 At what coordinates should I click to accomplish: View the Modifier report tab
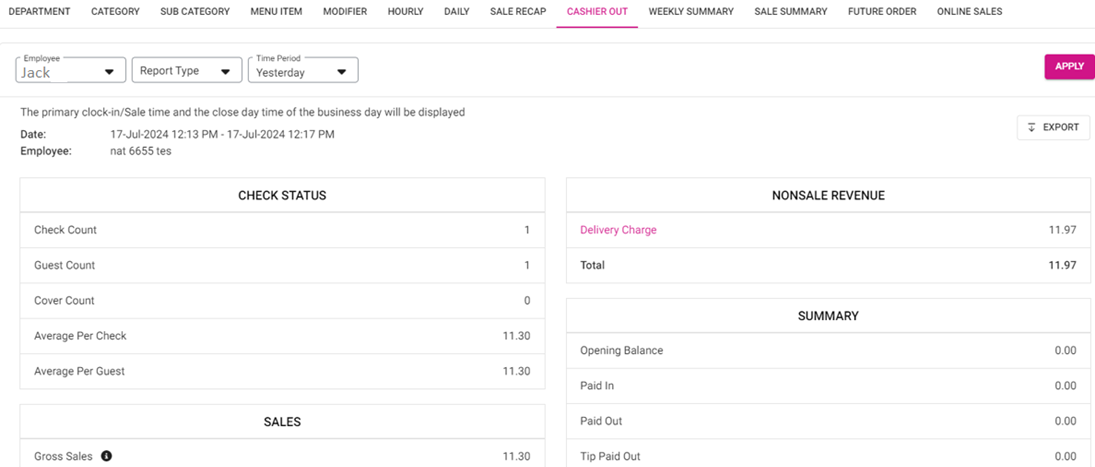click(x=345, y=12)
